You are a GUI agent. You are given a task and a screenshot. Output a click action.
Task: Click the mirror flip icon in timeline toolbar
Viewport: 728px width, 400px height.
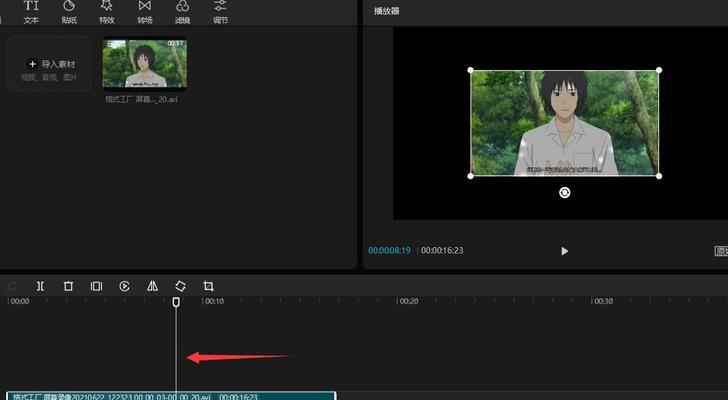(x=152, y=286)
